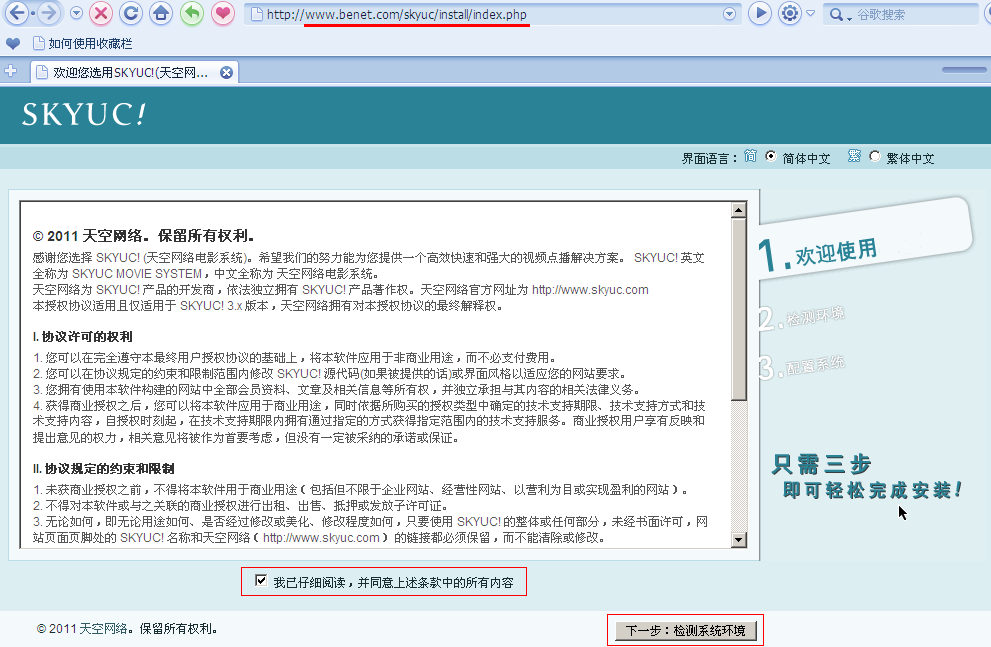This screenshot has height=647, width=991.
Task: Click the 繁 traditional Chinese language icon
Action: coord(854,156)
